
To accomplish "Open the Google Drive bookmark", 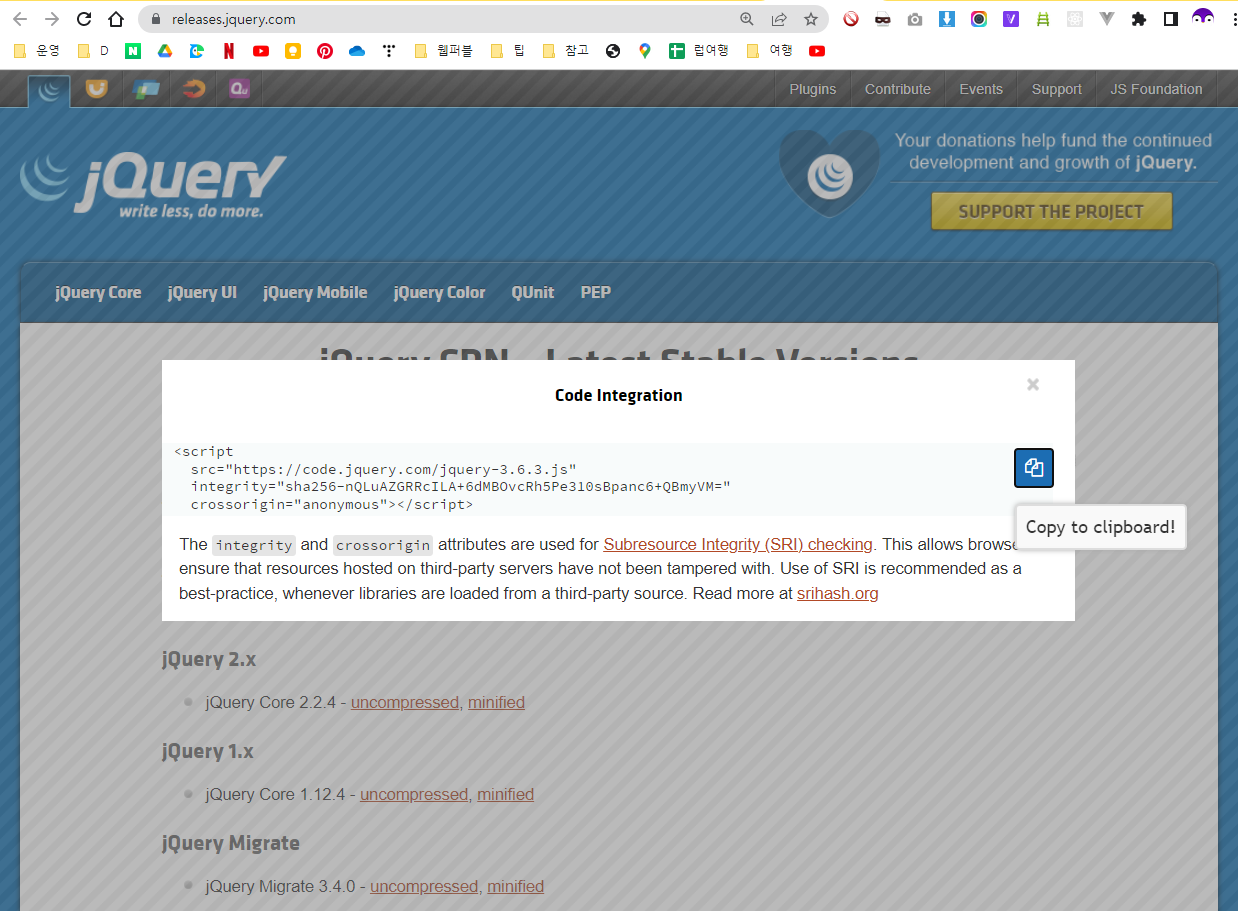I will [165, 51].
